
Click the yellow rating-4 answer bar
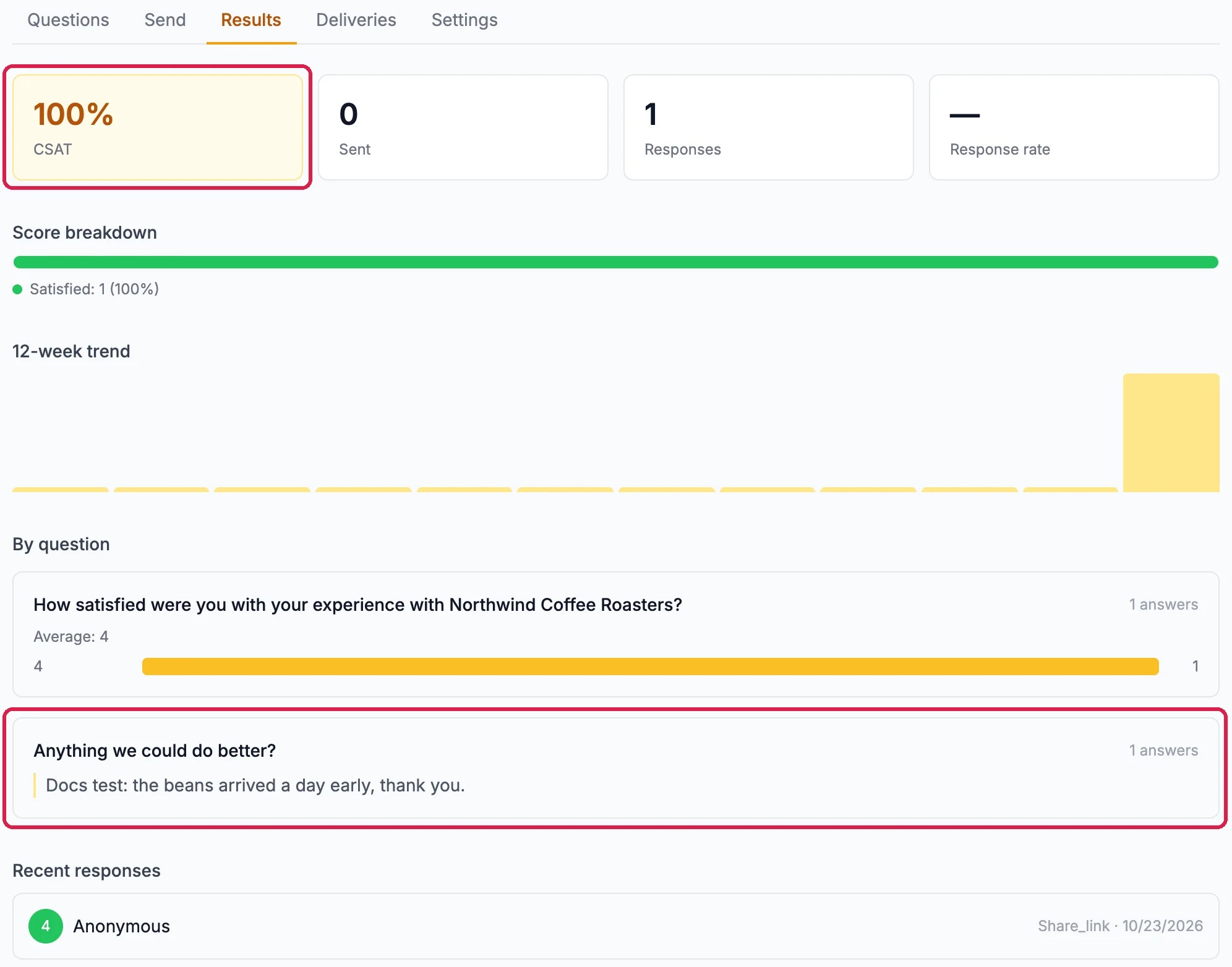click(x=651, y=667)
